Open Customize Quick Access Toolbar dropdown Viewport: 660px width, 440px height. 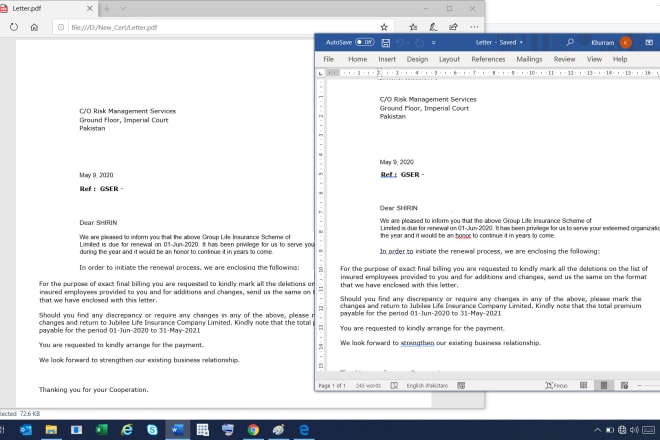click(434, 43)
